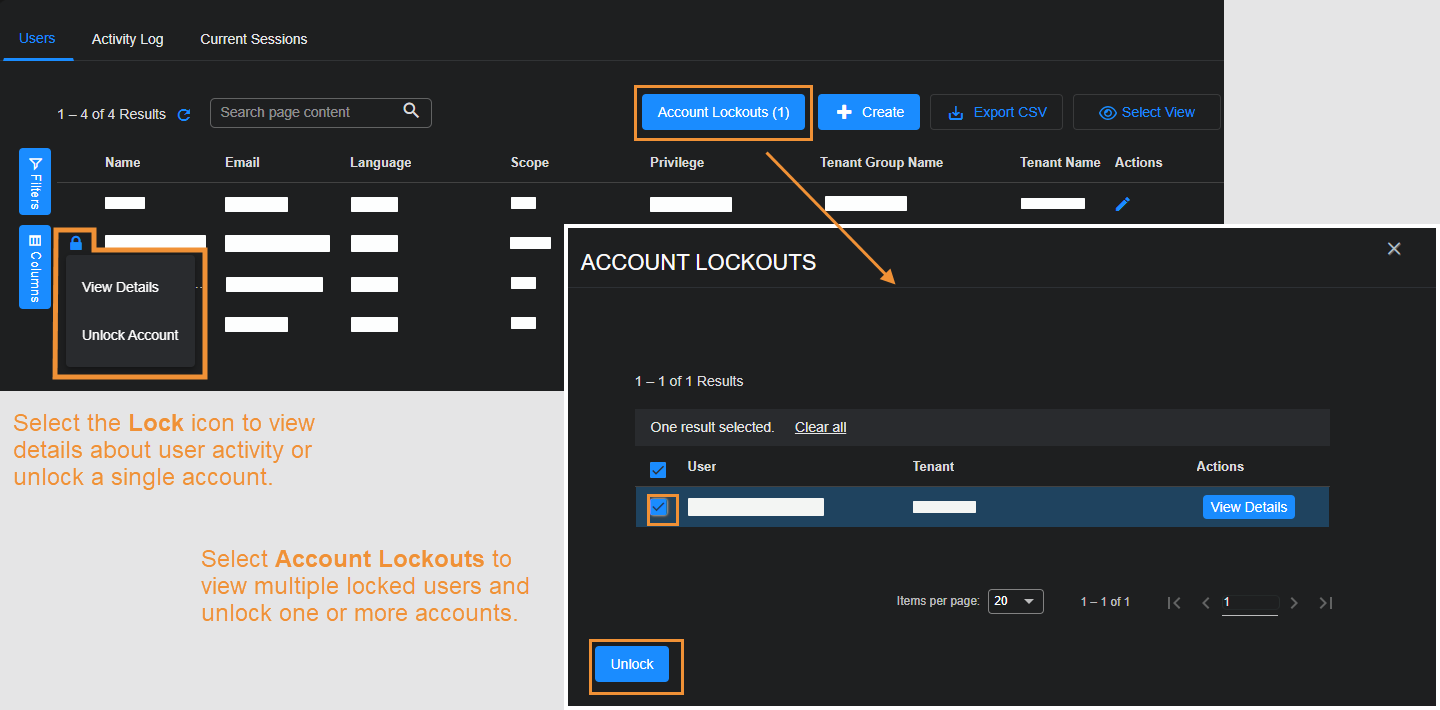Click the search magnifier icon
Viewport: 1440px width, 710px height.
[x=411, y=111]
